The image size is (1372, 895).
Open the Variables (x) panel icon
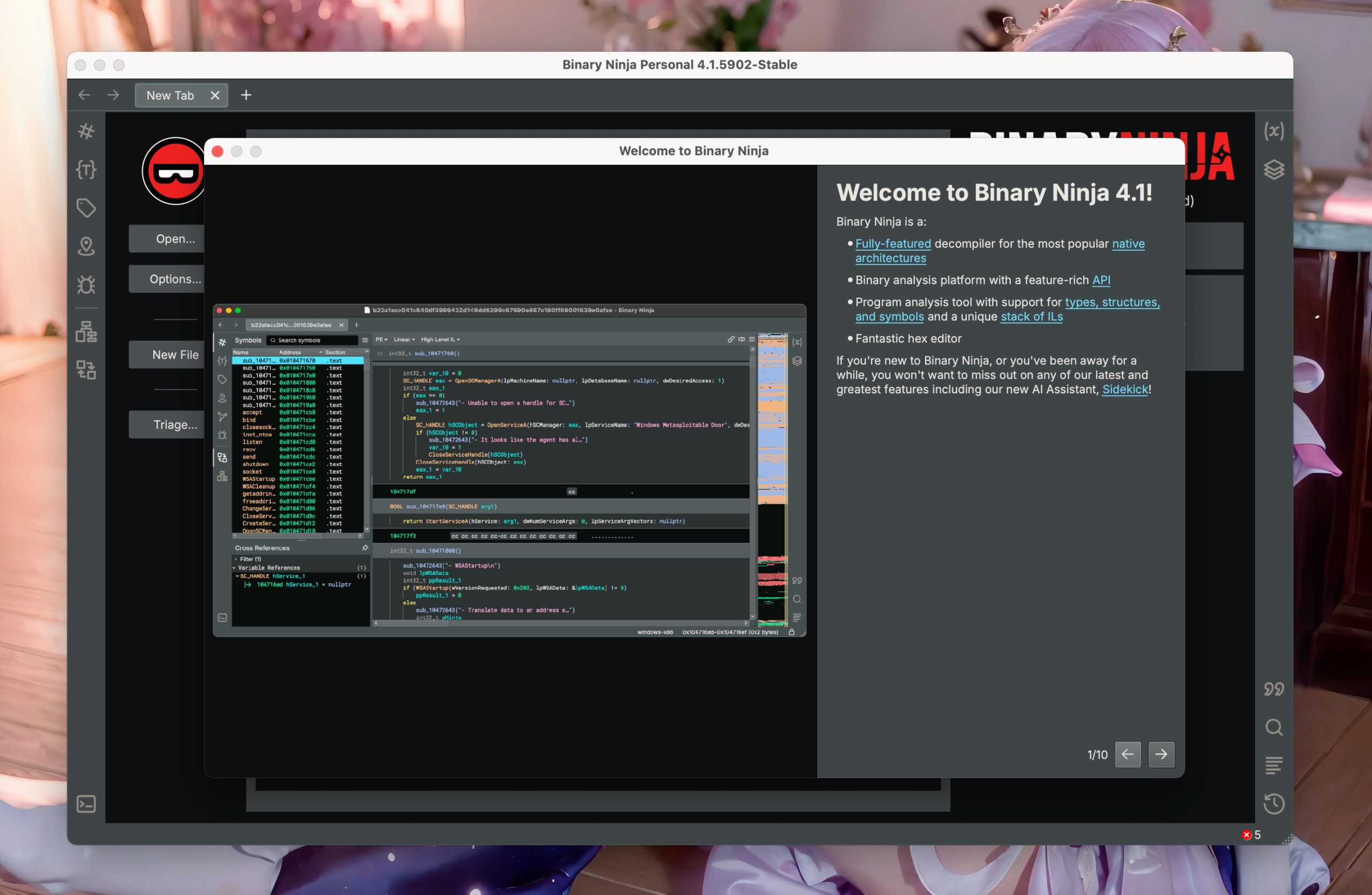point(1274,131)
